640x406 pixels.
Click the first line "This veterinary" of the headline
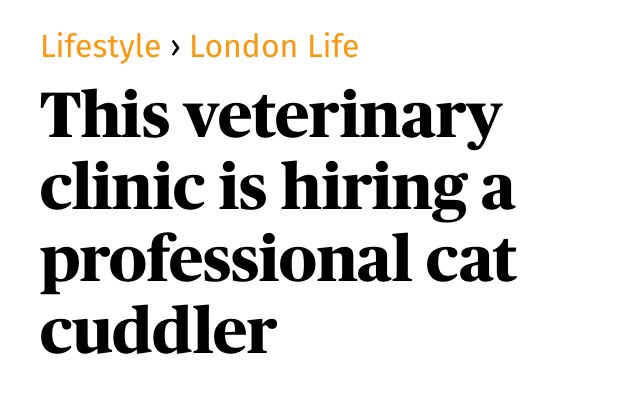(270, 117)
